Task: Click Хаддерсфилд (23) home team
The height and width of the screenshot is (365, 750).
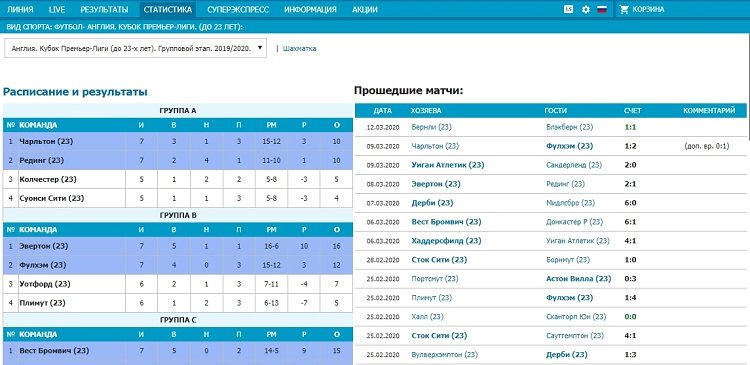Action: click(446, 241)
